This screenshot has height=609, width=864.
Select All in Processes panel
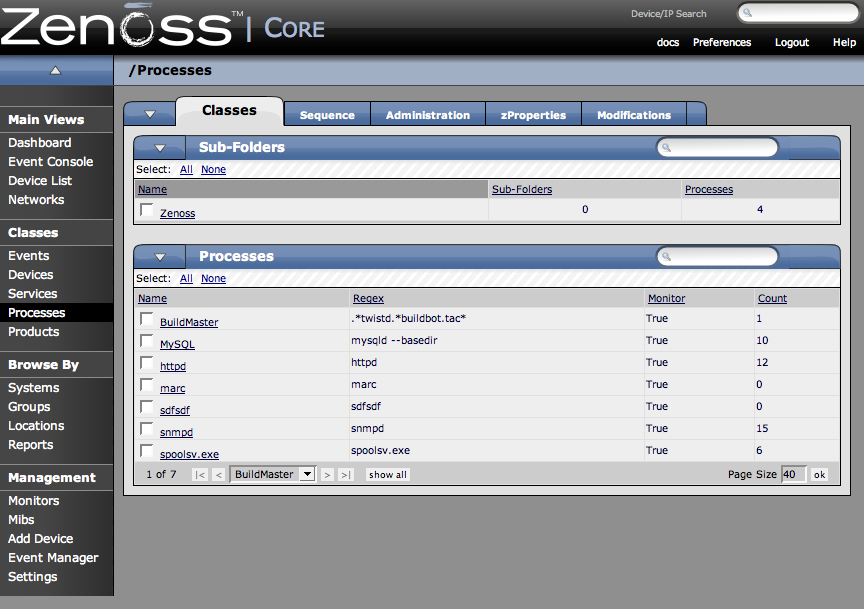[x=186, y=279]
